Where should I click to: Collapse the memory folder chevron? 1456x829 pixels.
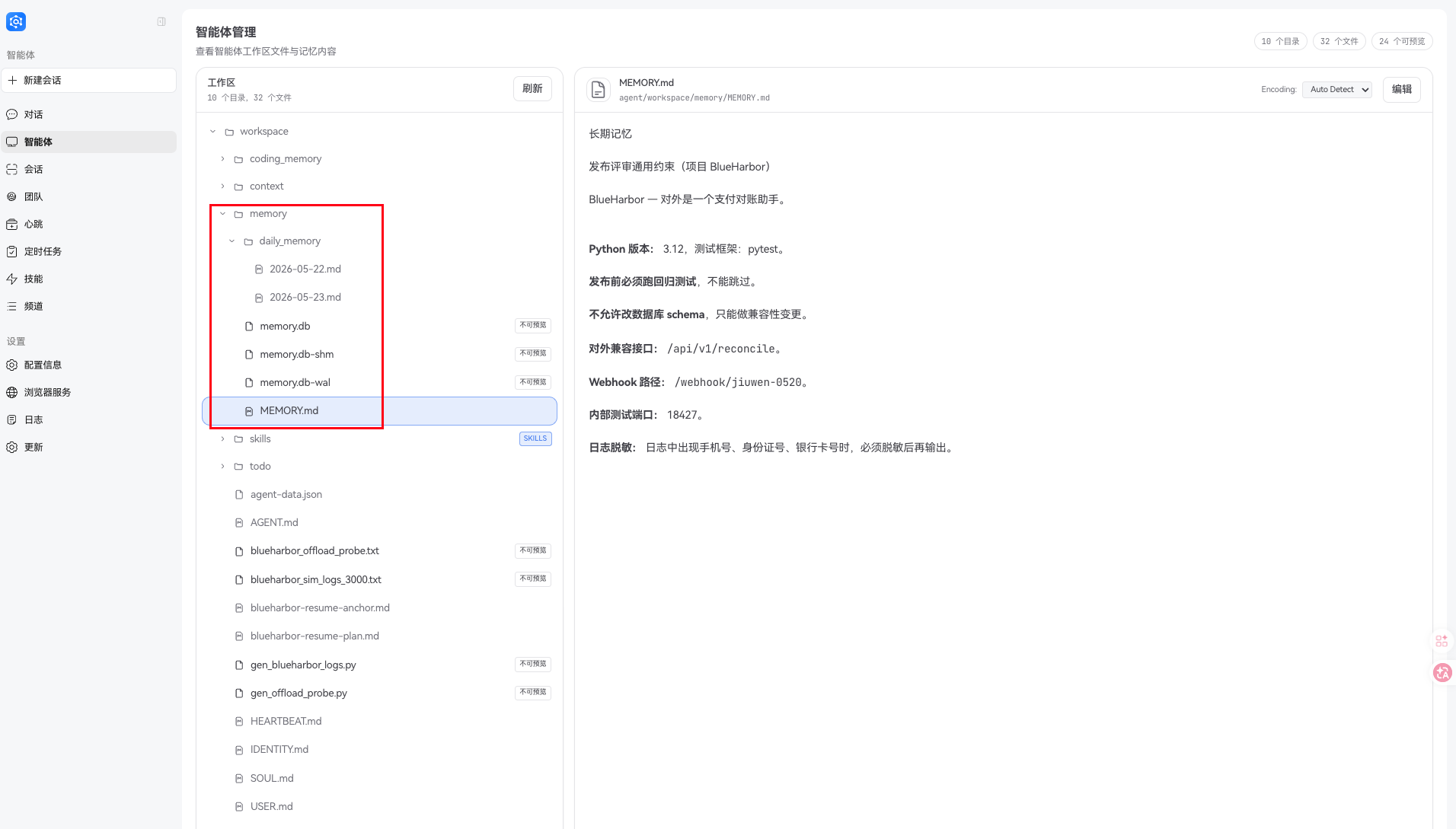[222, 214]
